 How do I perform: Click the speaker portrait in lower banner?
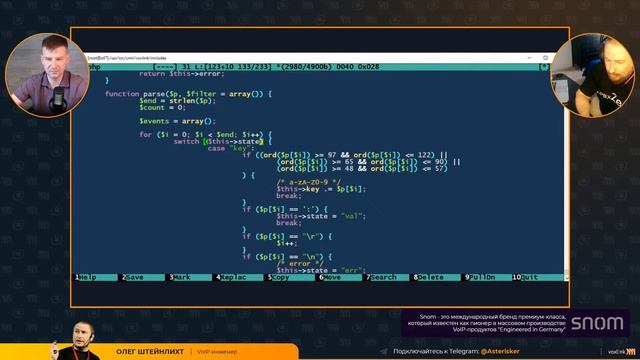[78, 340]
